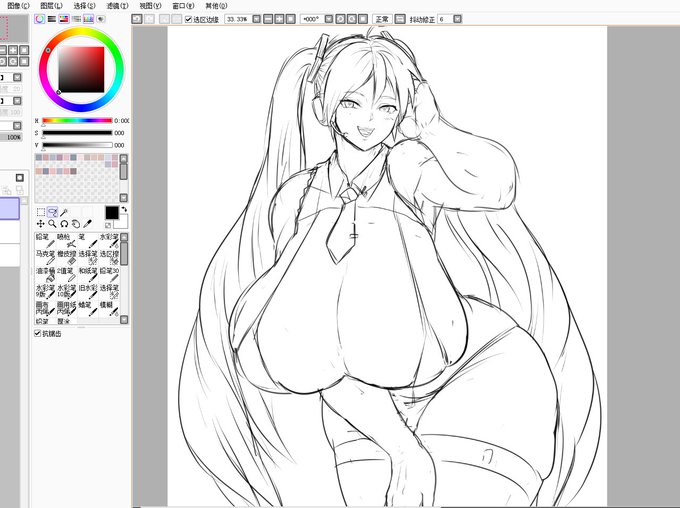Viewport: 680px width, 508px height.
Task: Select the move tool
Action: coord(40,223)
